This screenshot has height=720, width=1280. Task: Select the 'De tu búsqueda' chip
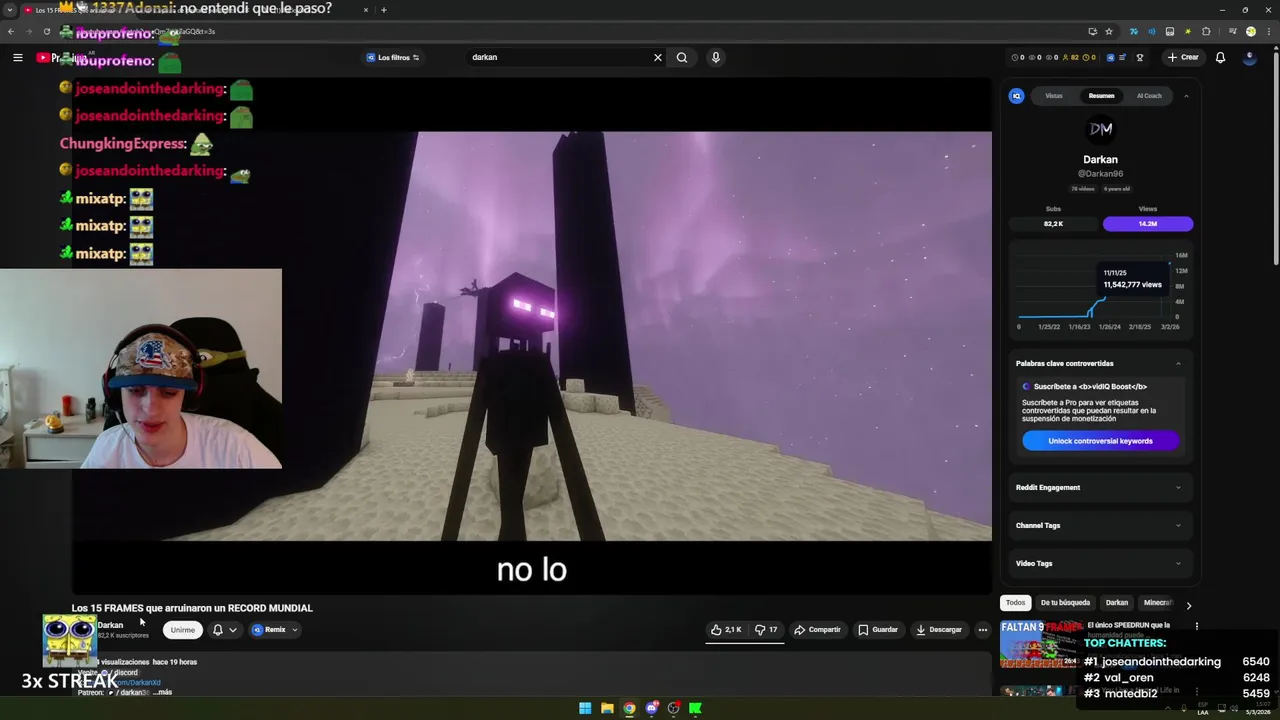click(x=1065, y=603)
